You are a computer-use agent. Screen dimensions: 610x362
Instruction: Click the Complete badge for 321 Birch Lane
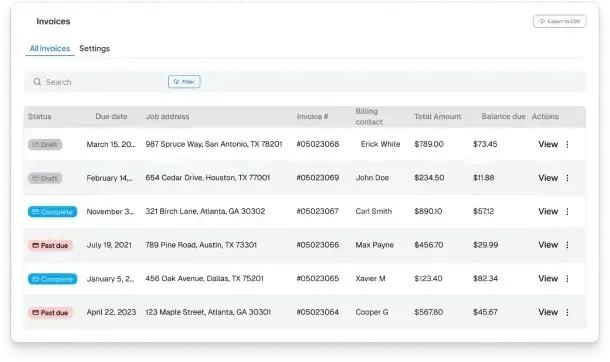53,212
